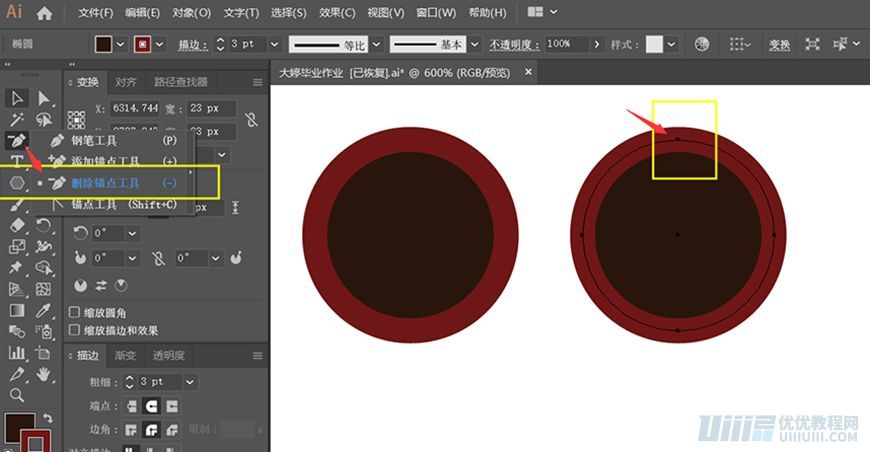This screenshot has width=870, height=452.
Task: Select the Scale tool
Action: click(17, 246)
